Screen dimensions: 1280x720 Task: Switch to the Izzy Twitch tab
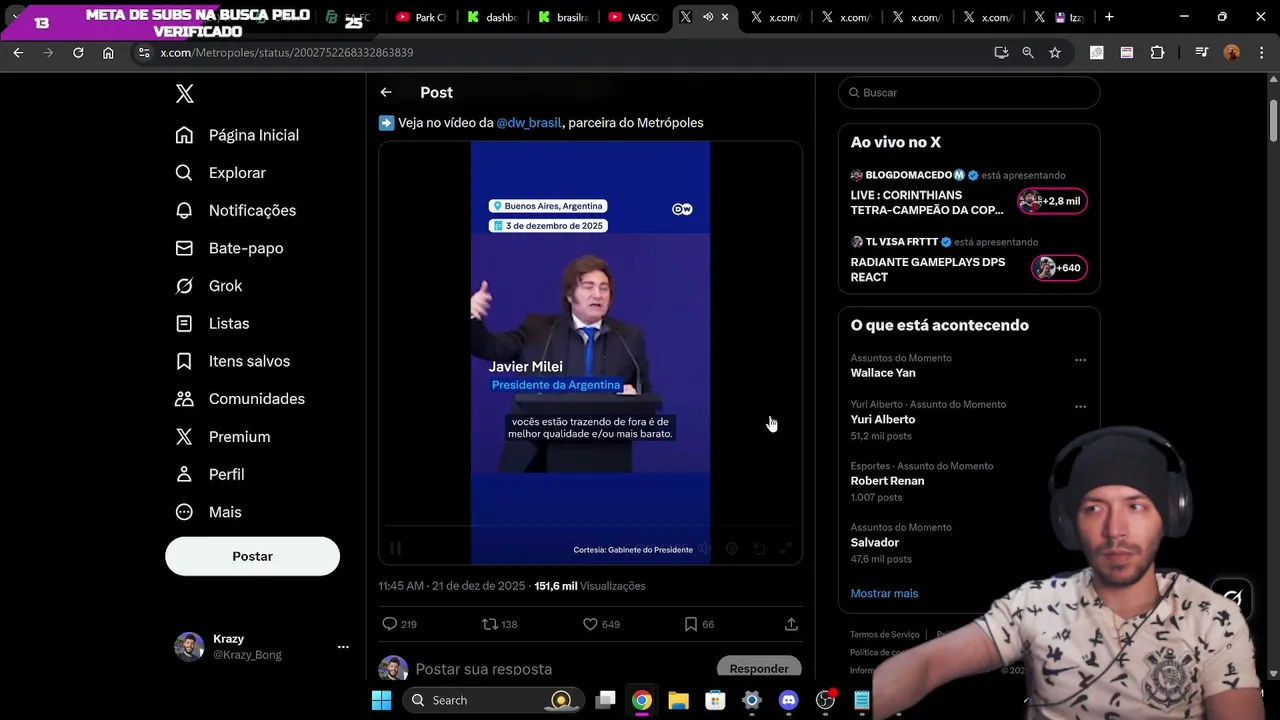1059,17
